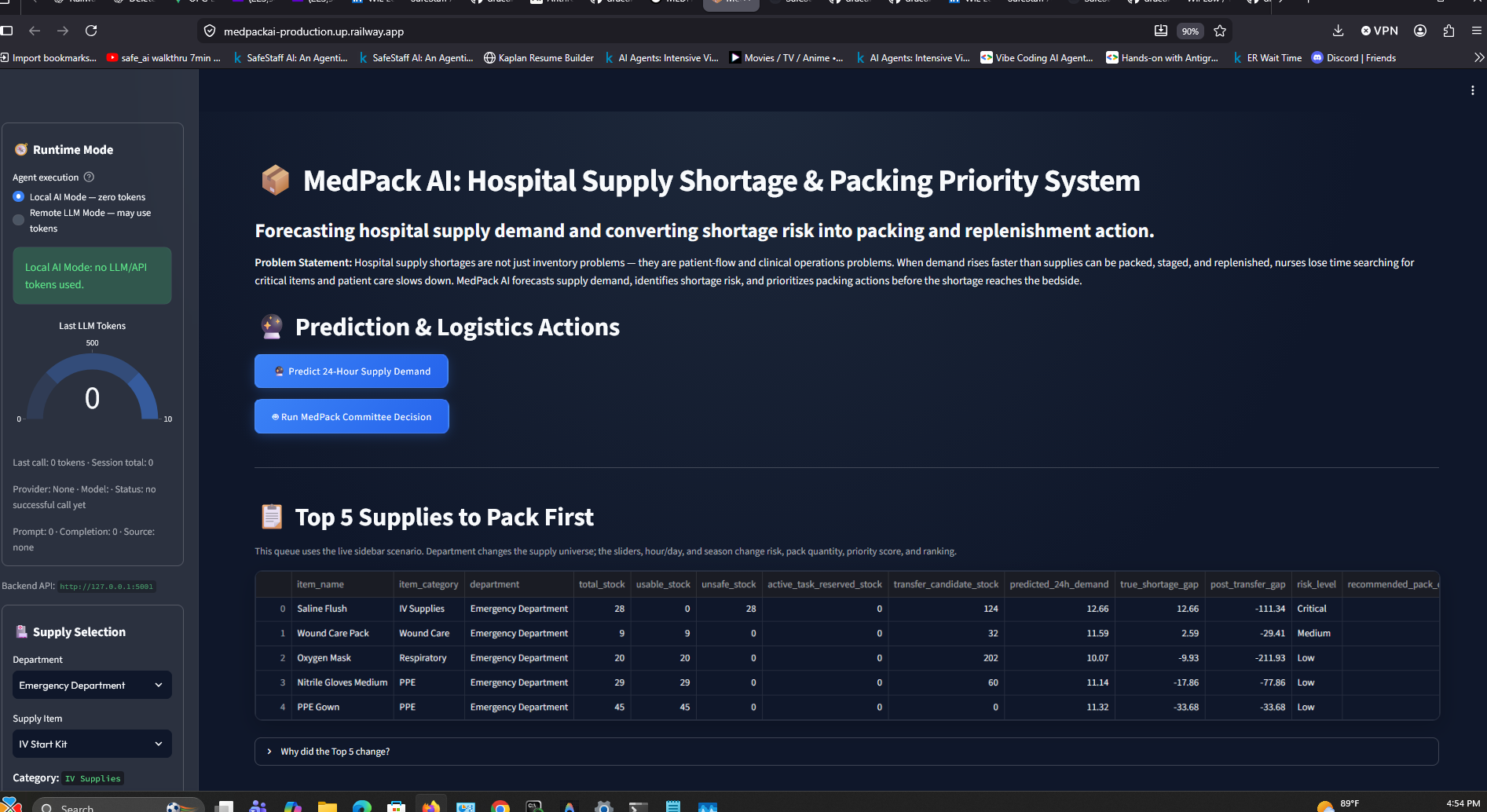Open the ER Wait Time bookmark

[1267, 57]
